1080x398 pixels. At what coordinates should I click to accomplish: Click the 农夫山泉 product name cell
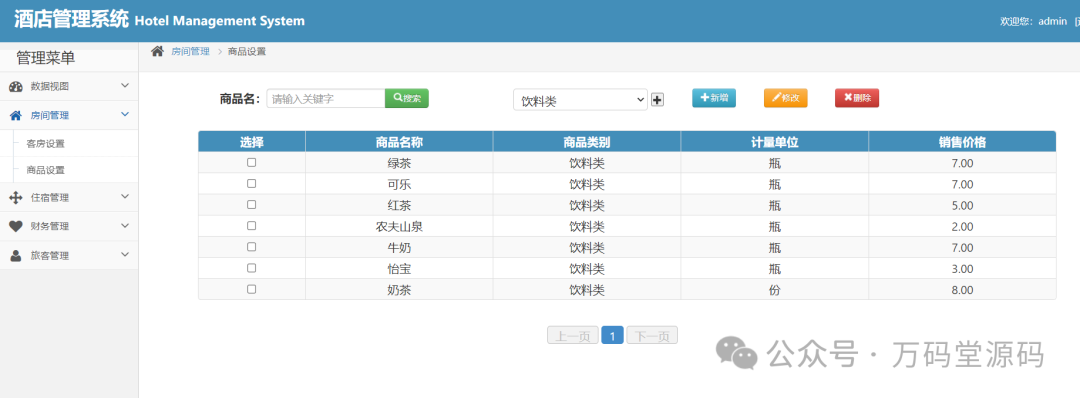[x=399, y=227]
